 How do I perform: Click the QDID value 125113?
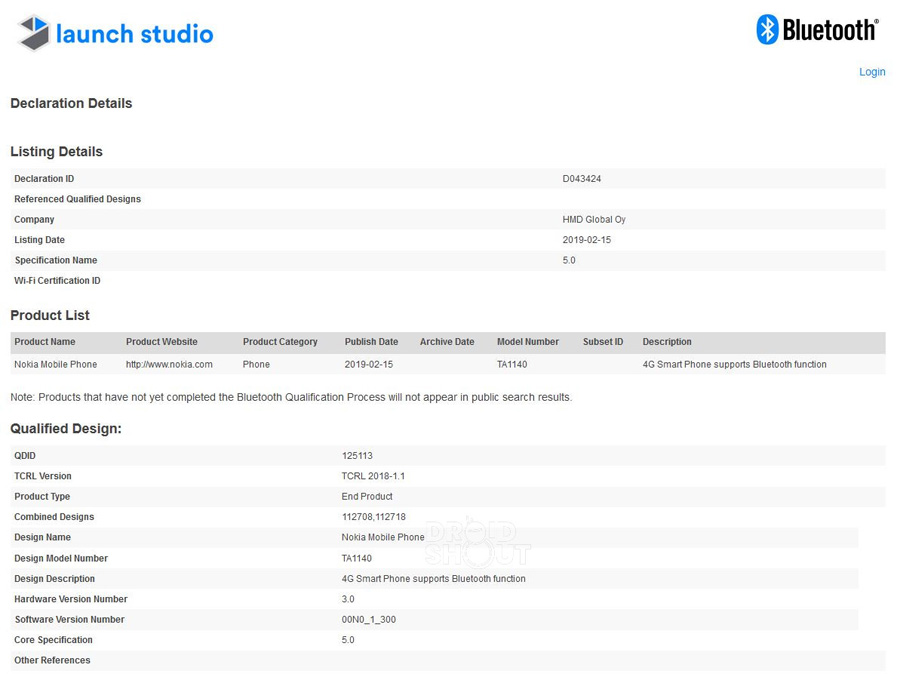click(357, 456)
